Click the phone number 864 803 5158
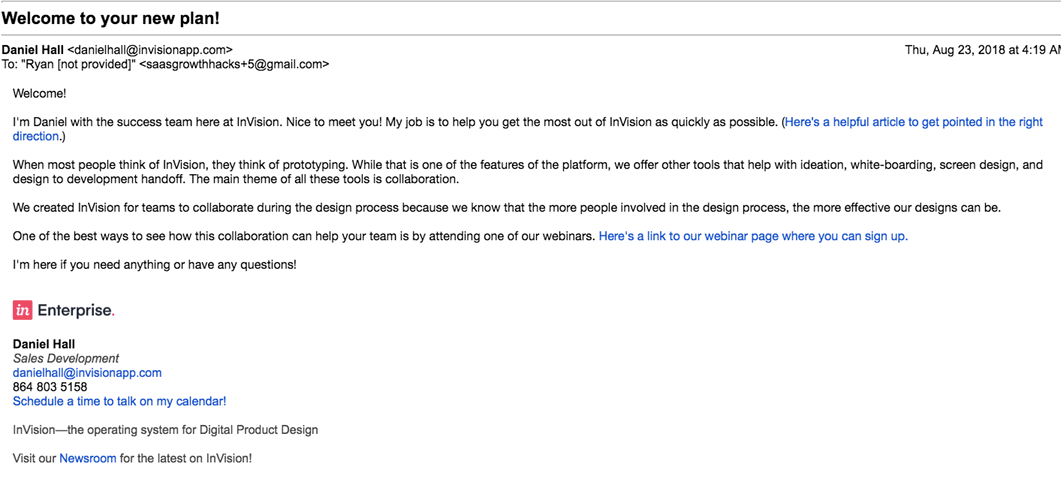The height and width of the screenshot is (479, 1061). [50, 387]
